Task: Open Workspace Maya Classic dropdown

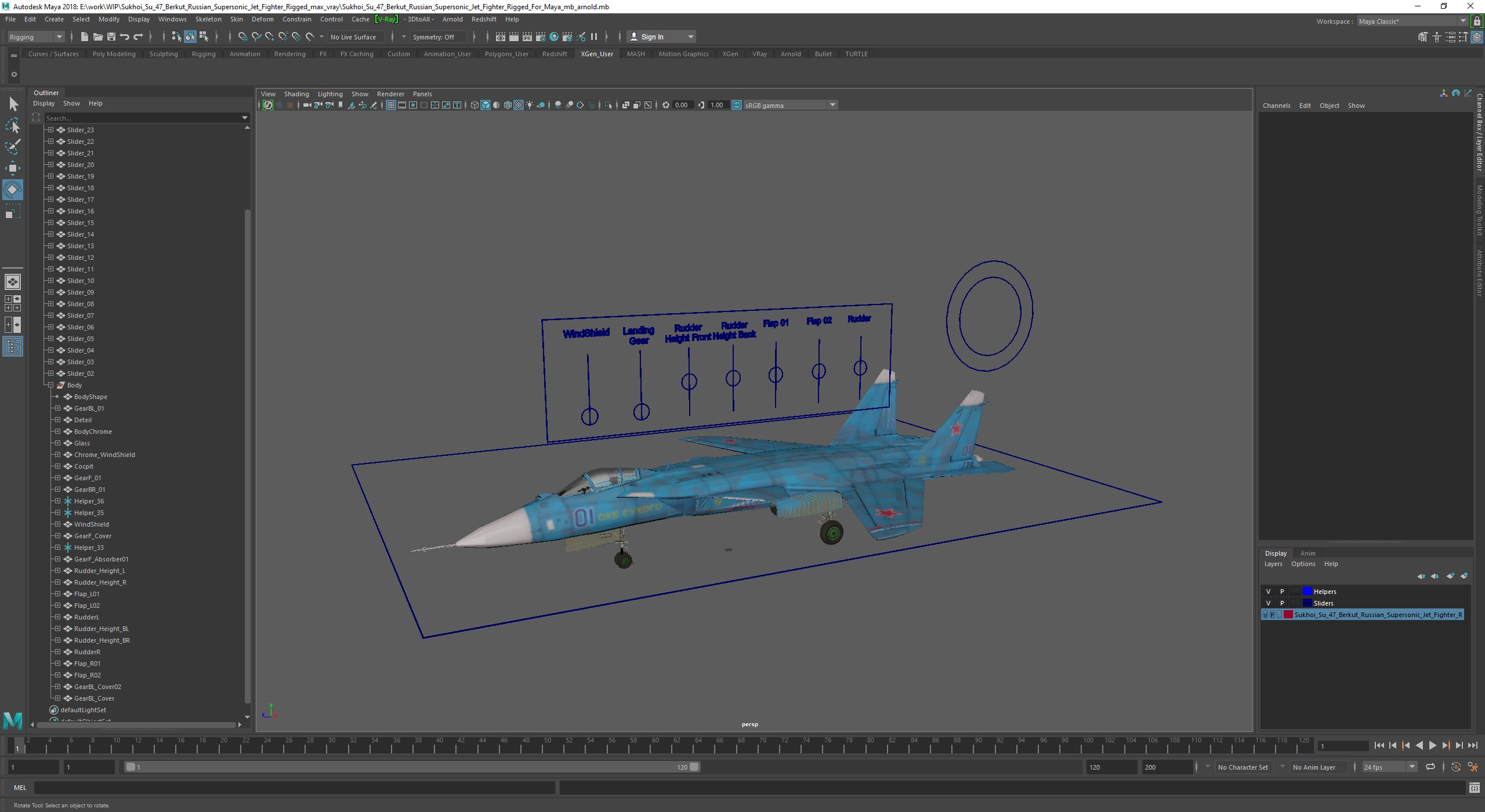Action: click(1412, 21)
